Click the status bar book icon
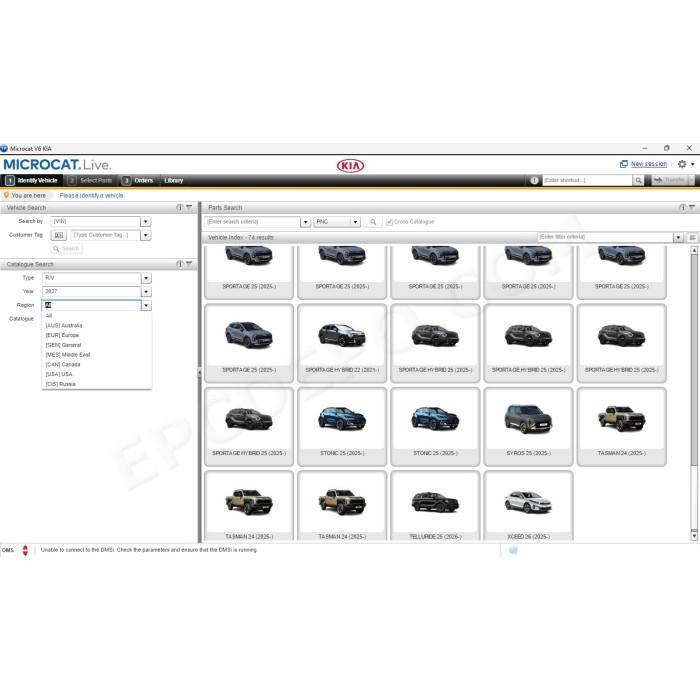The image size is (700, 700). (x=513, y=550)
